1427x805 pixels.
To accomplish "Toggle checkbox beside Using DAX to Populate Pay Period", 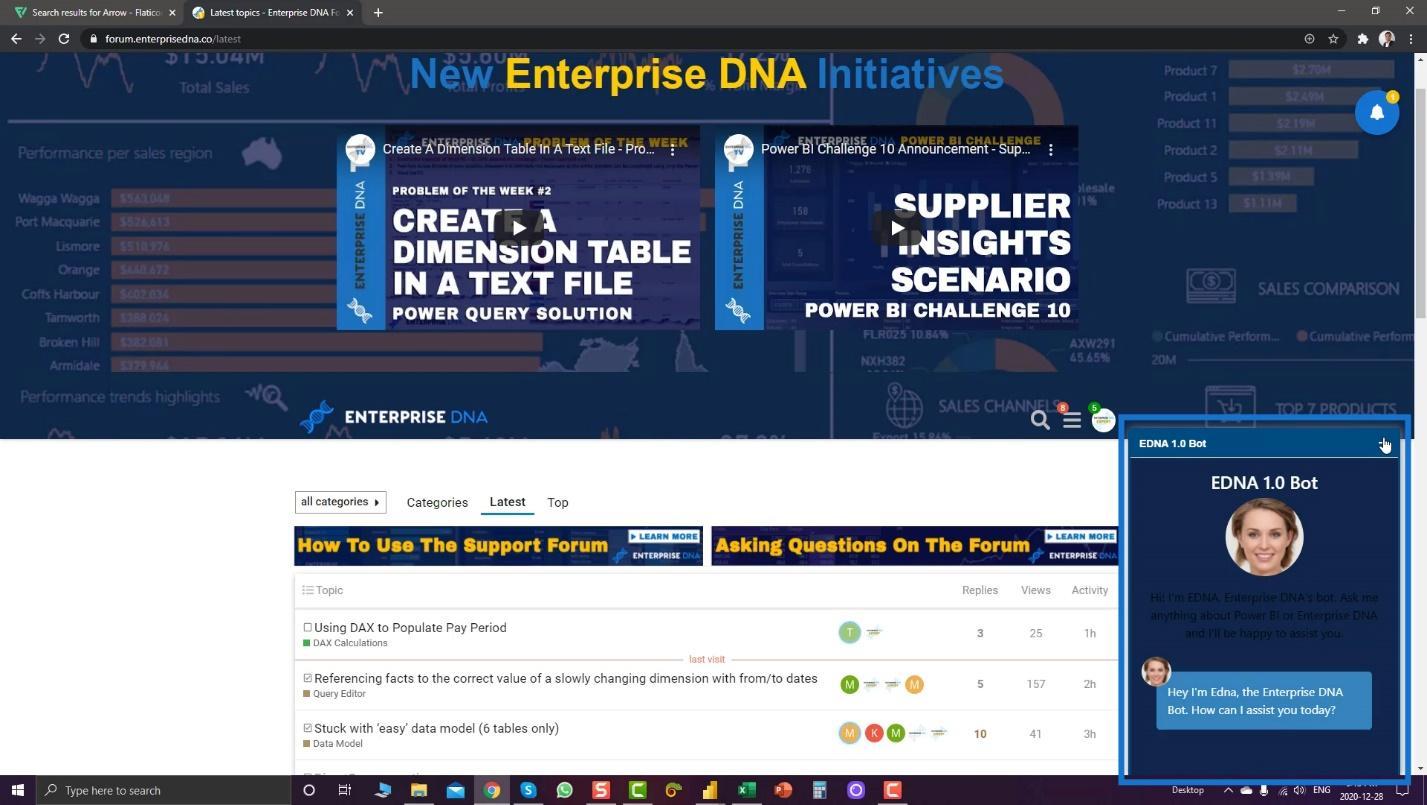I will 308,628.
